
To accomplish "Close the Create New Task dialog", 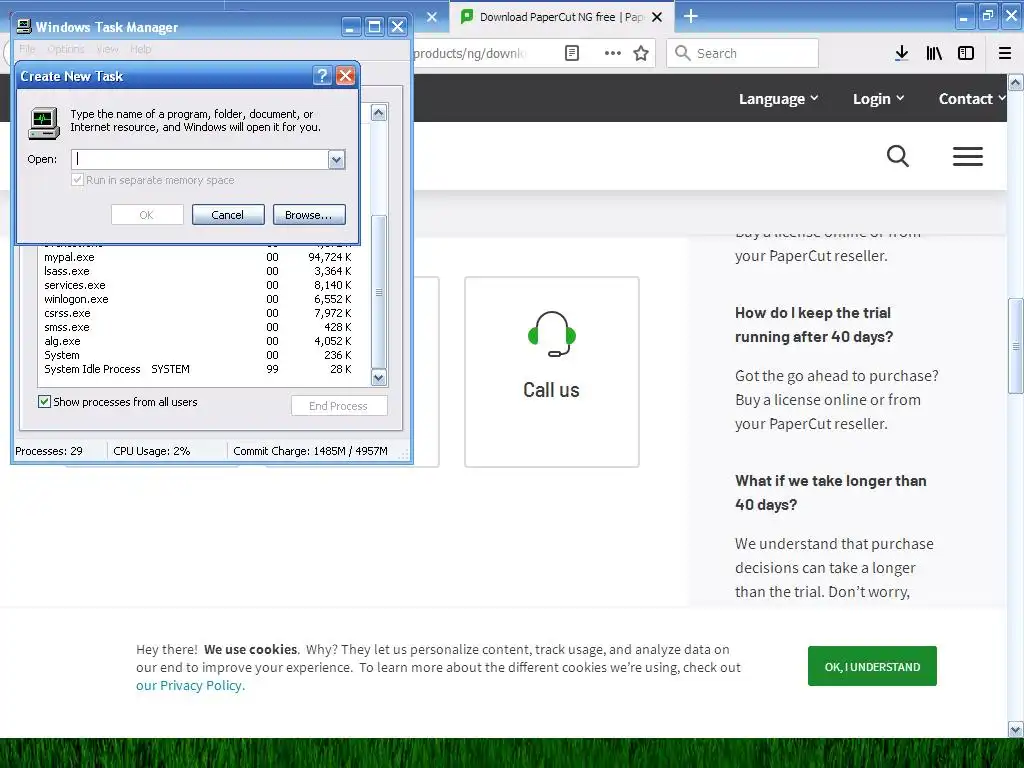I will point(345,76).
